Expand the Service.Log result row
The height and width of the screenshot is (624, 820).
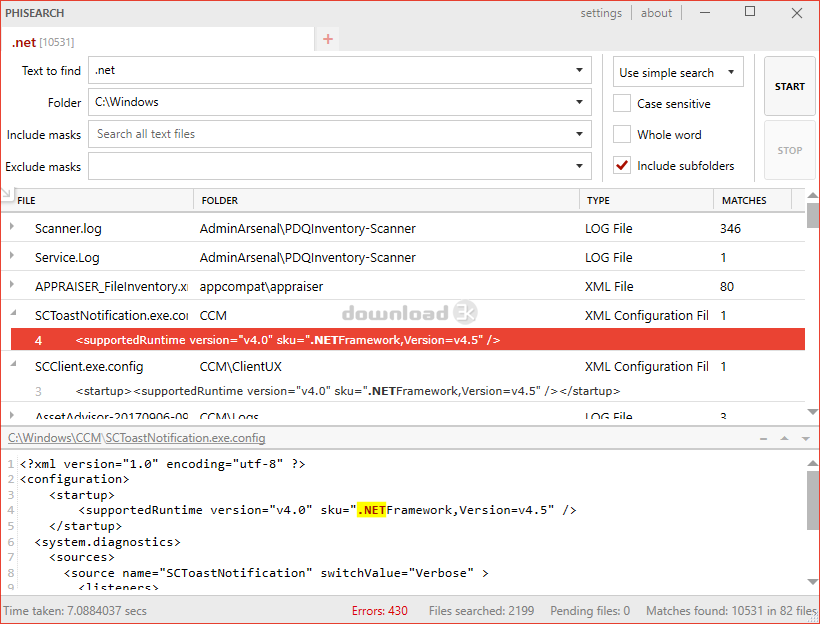pos(12,255)
